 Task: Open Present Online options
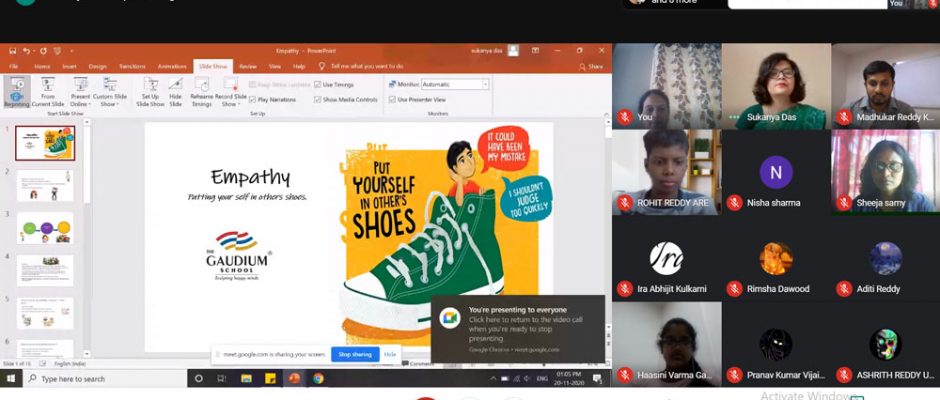(80, 92)
